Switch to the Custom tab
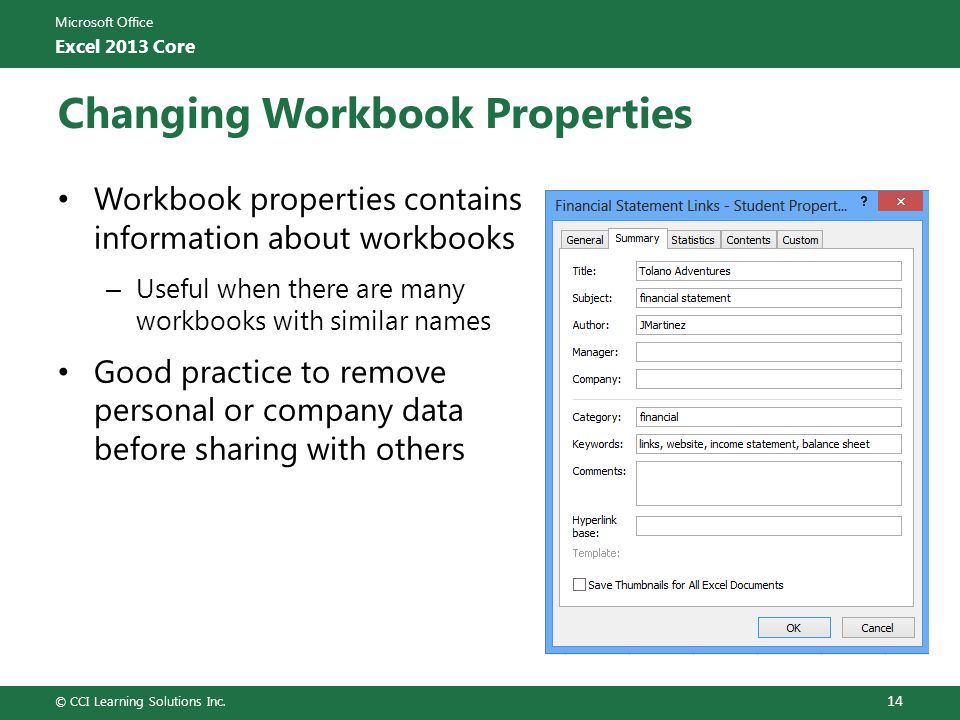960x720 pixels. pyautogui.click(x=800, y=240)
